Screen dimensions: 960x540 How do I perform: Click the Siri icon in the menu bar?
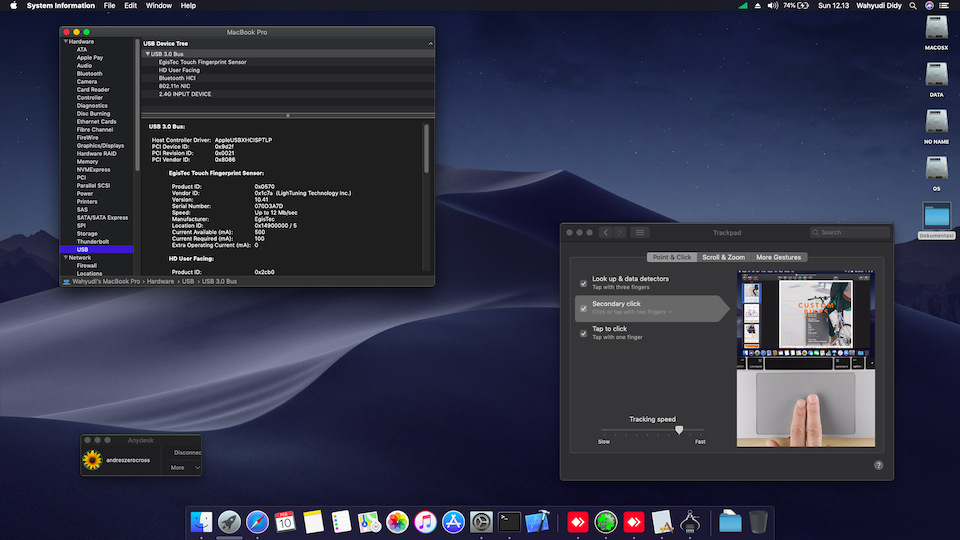(x=929, y=6)
